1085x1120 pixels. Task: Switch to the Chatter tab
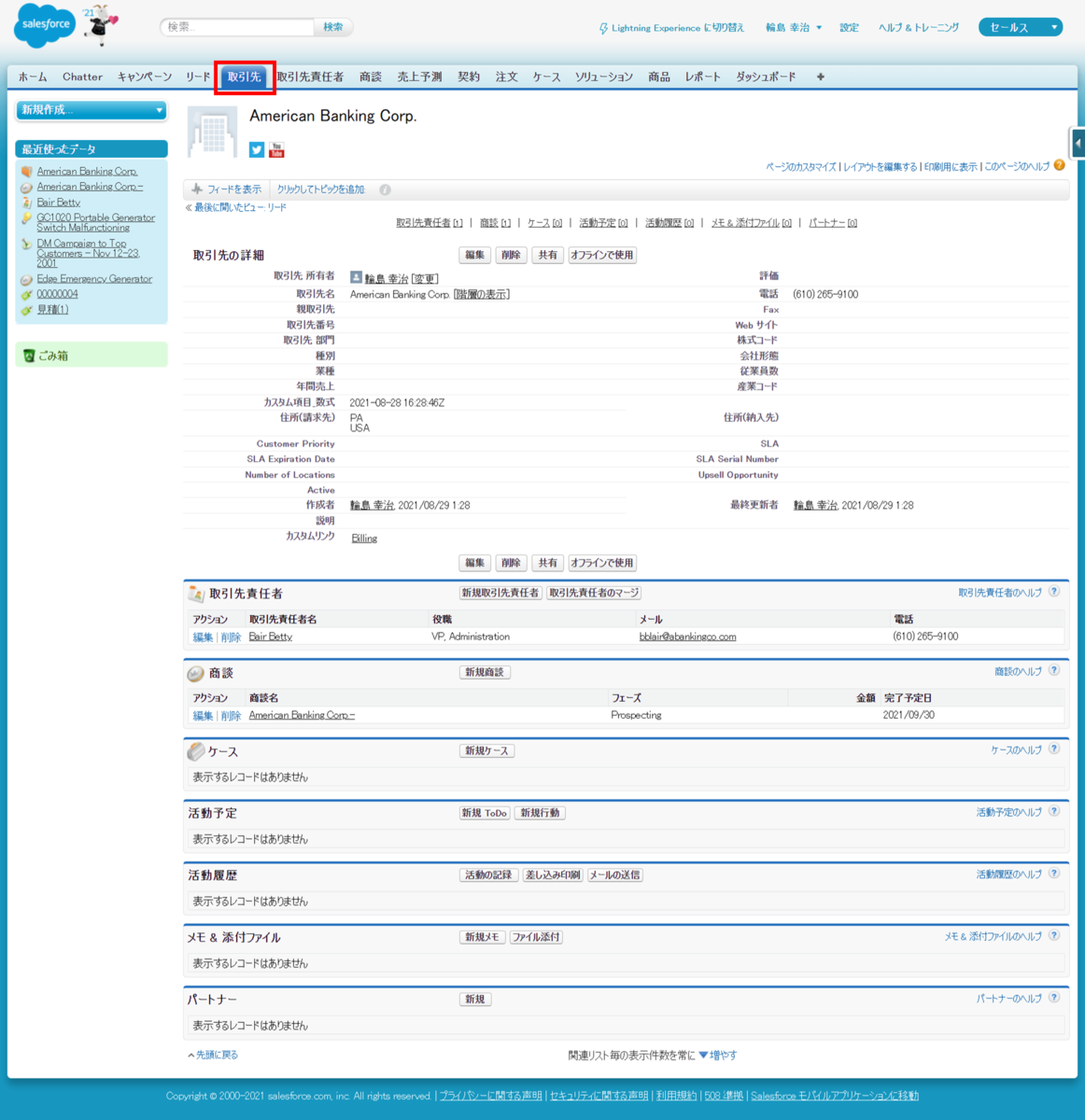pos(82,77)
